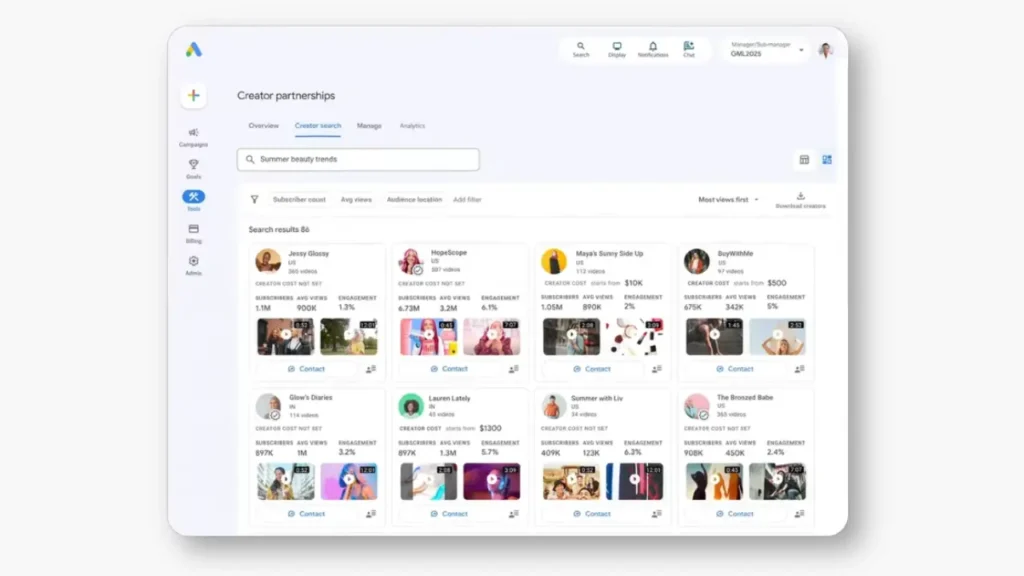Open the Subscriber count filter
Image resolution: width=1024 pixels, height=576 pixels.
[x=299, y=200]
